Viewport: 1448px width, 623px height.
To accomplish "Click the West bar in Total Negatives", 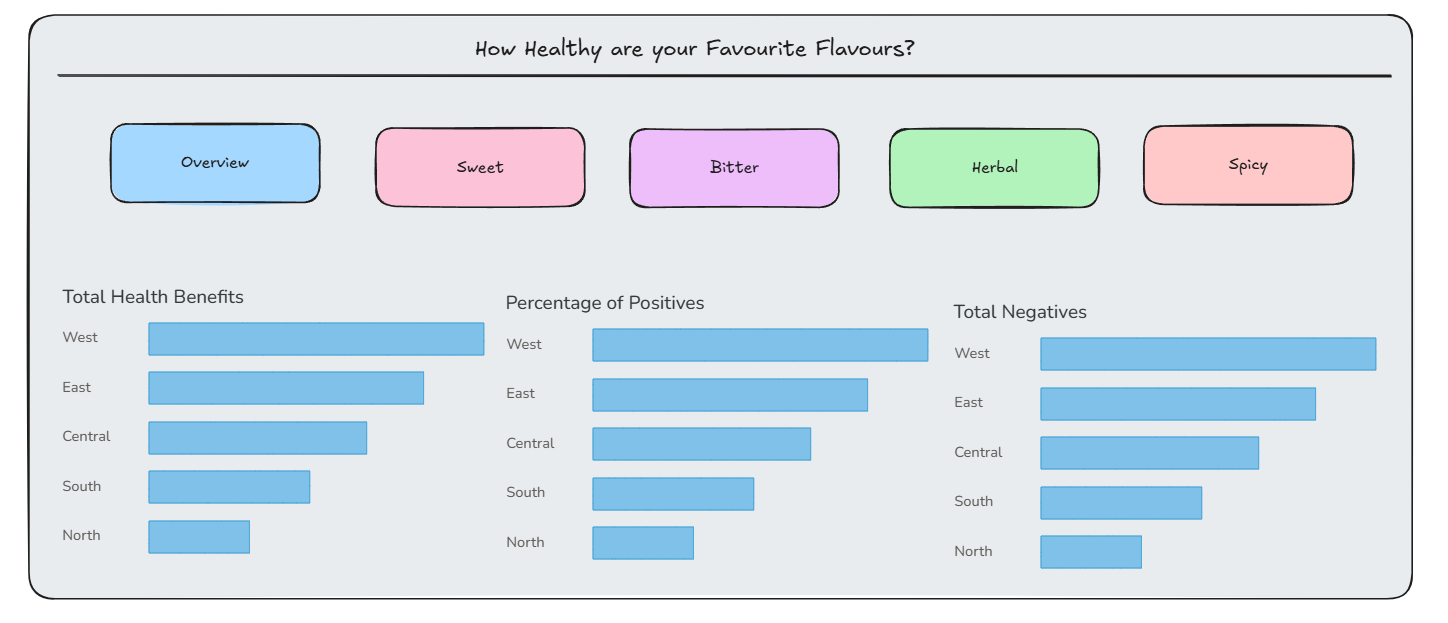I will tap(1208, 354).
